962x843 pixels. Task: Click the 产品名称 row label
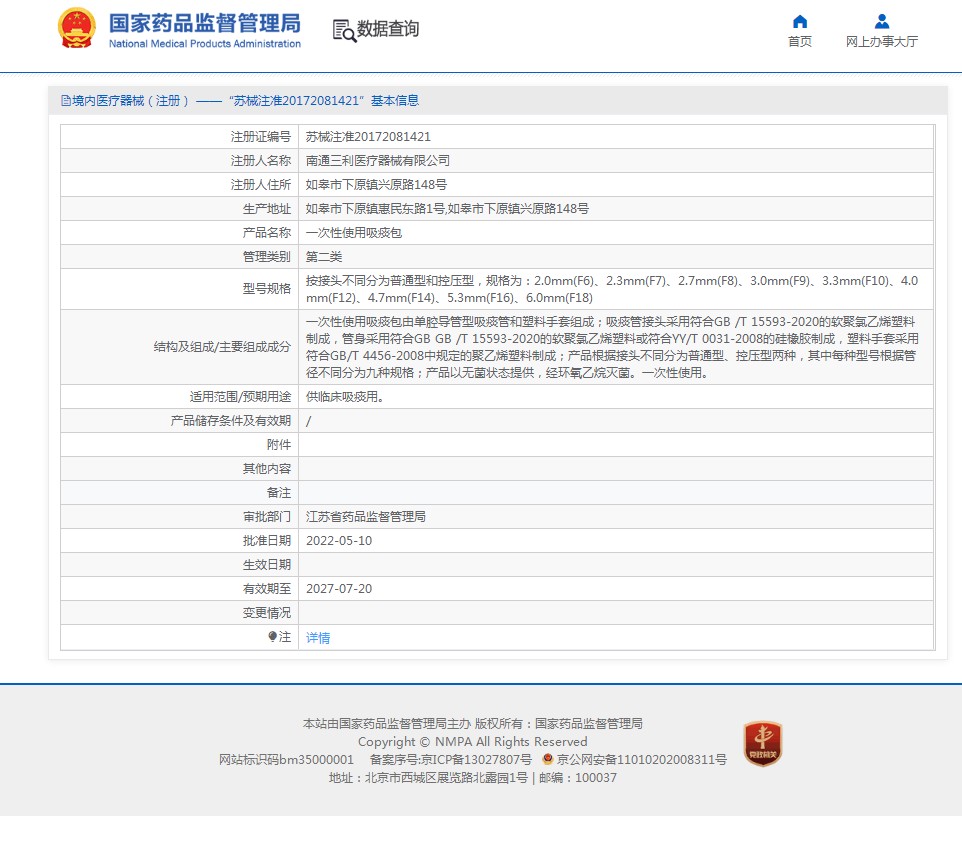coord(267,233)
